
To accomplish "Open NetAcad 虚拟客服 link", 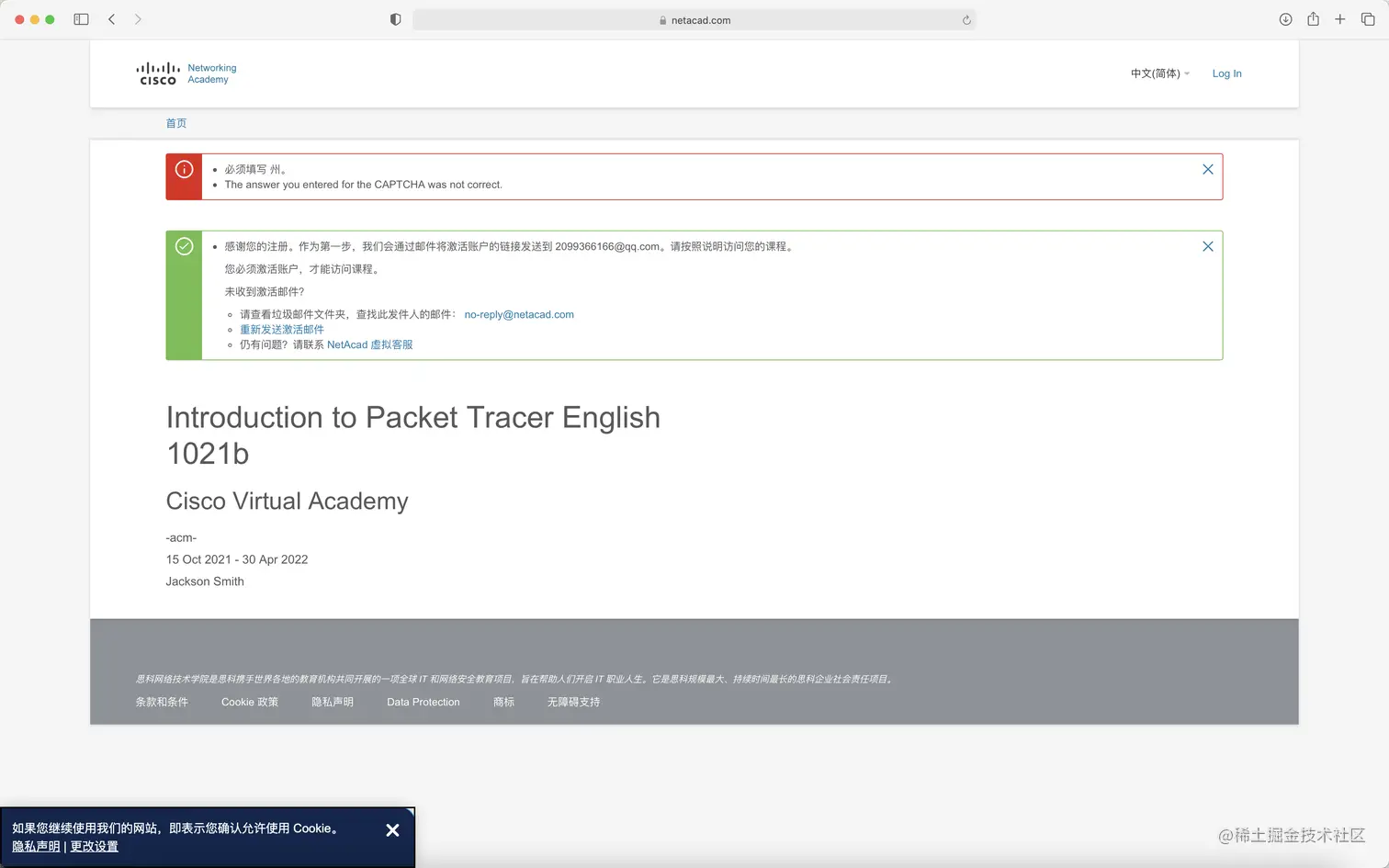I will [369, 344].
